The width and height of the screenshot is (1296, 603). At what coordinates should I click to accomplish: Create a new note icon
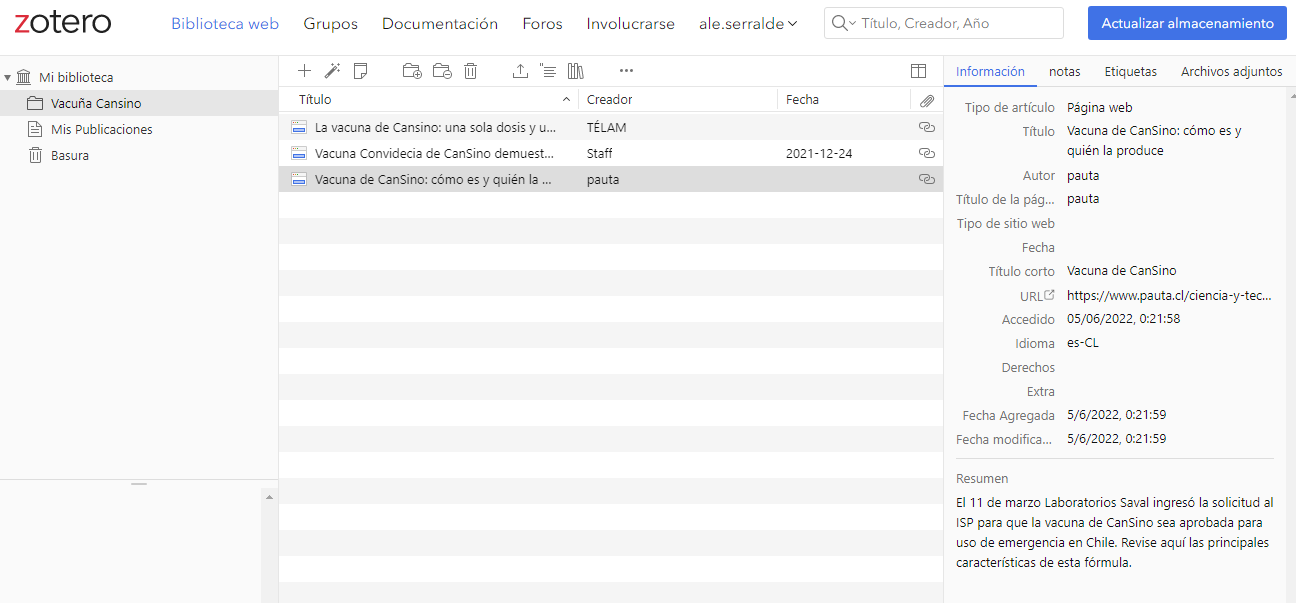361,71
